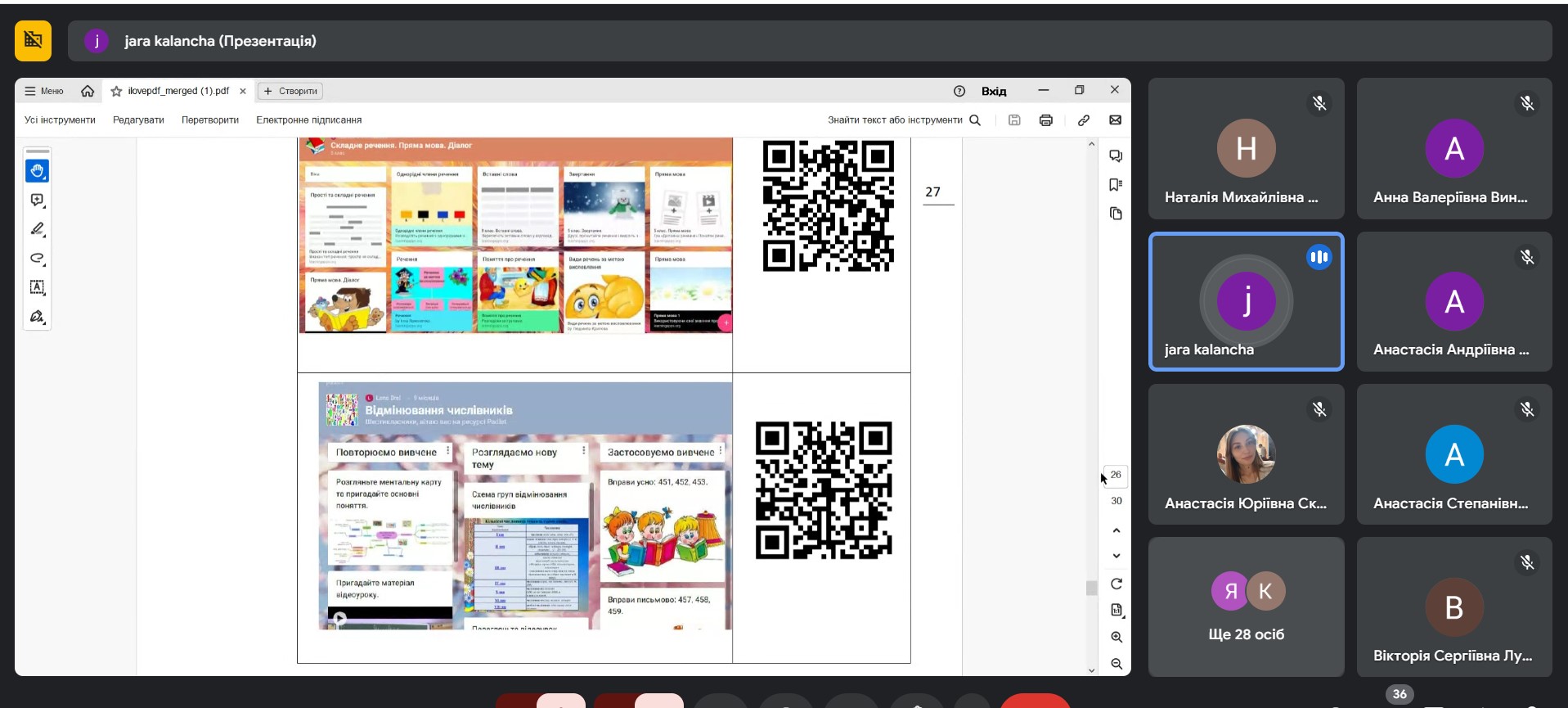Click the participant count badge 36
Image resolution: width=1568 pixels, height=708 pixels.
1400,694
